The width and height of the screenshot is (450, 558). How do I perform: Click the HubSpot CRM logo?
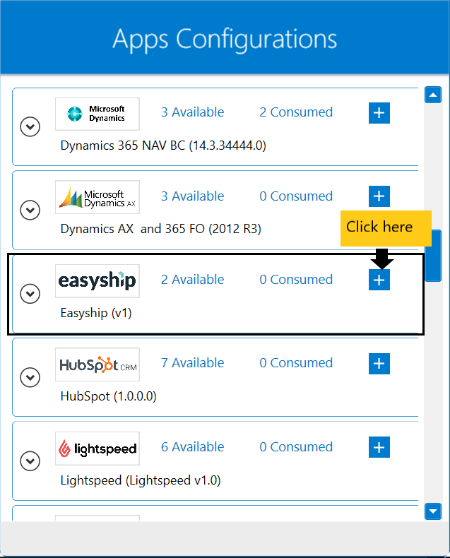point(97,365)
